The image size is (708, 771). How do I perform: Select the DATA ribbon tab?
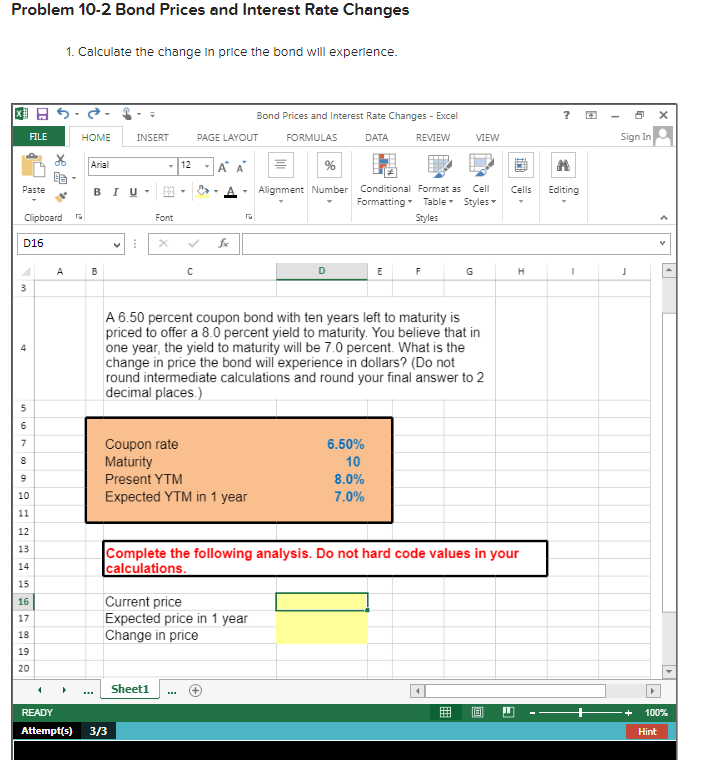coord(377,138)
